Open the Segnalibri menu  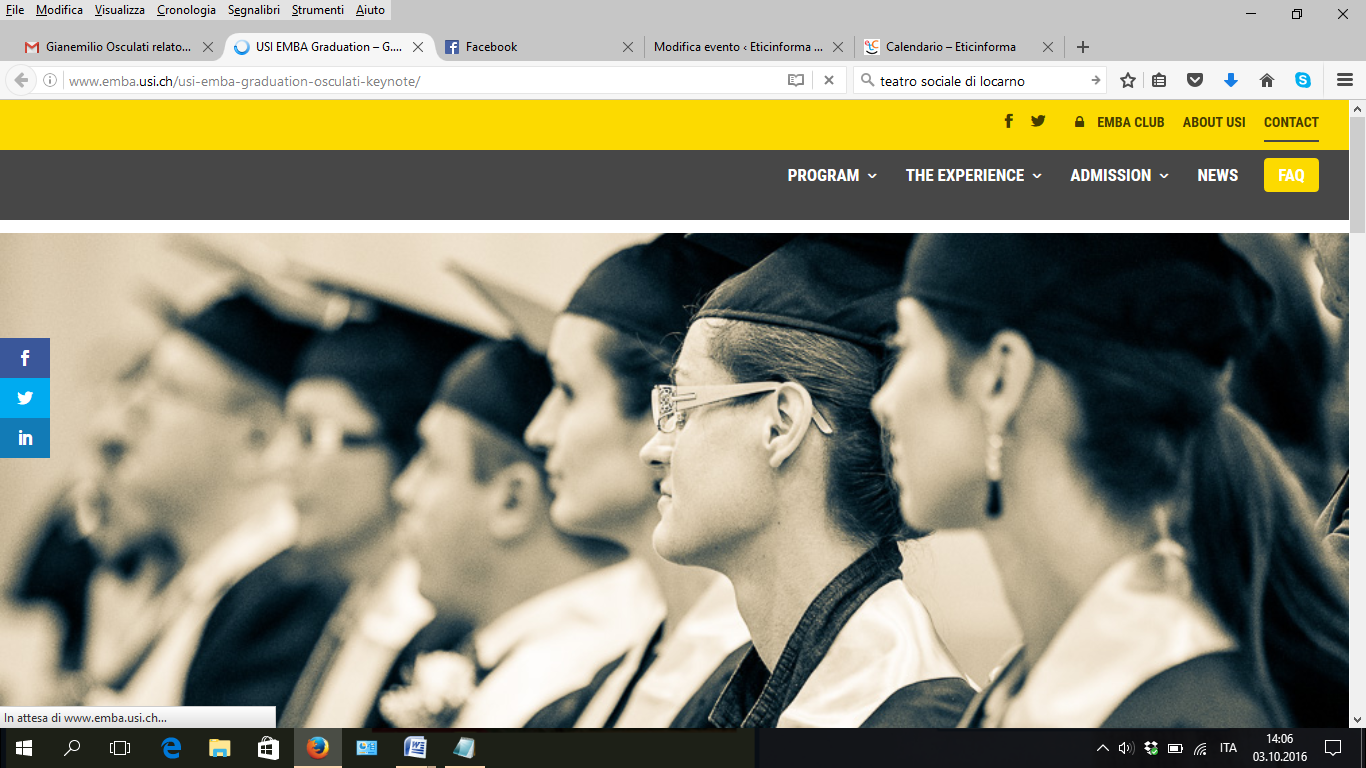255,10
